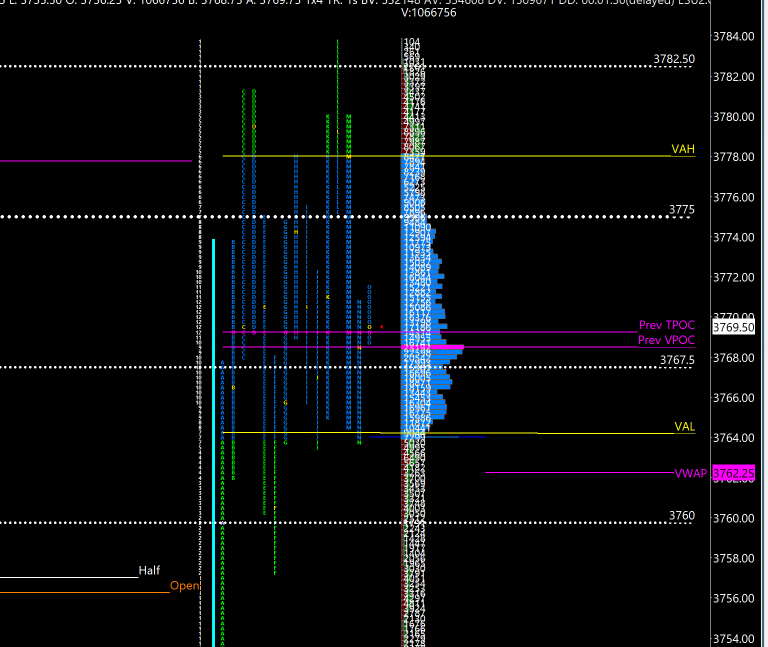Click the 3769.50 current price box
This screenshot has width=768, height=647.
point(733,327)
